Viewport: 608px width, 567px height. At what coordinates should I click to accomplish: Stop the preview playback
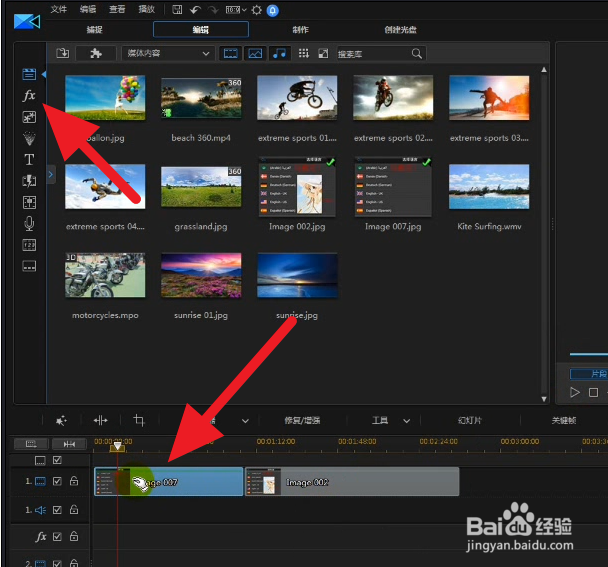[593, 392]
